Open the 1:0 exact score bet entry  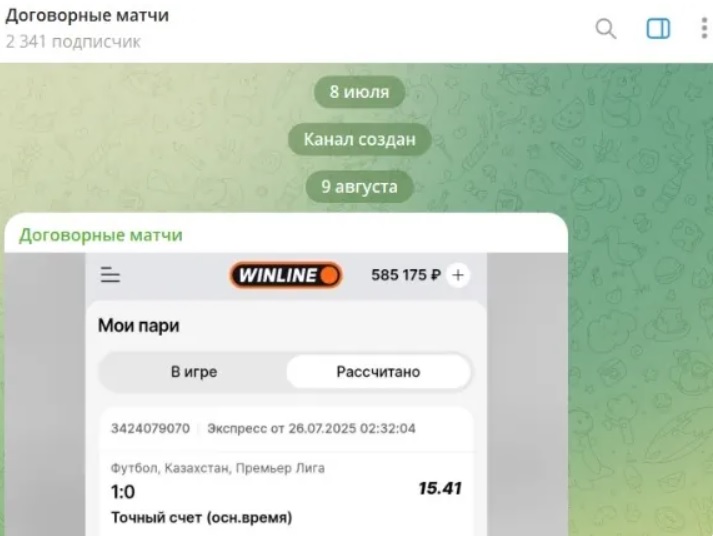(286, 494)
